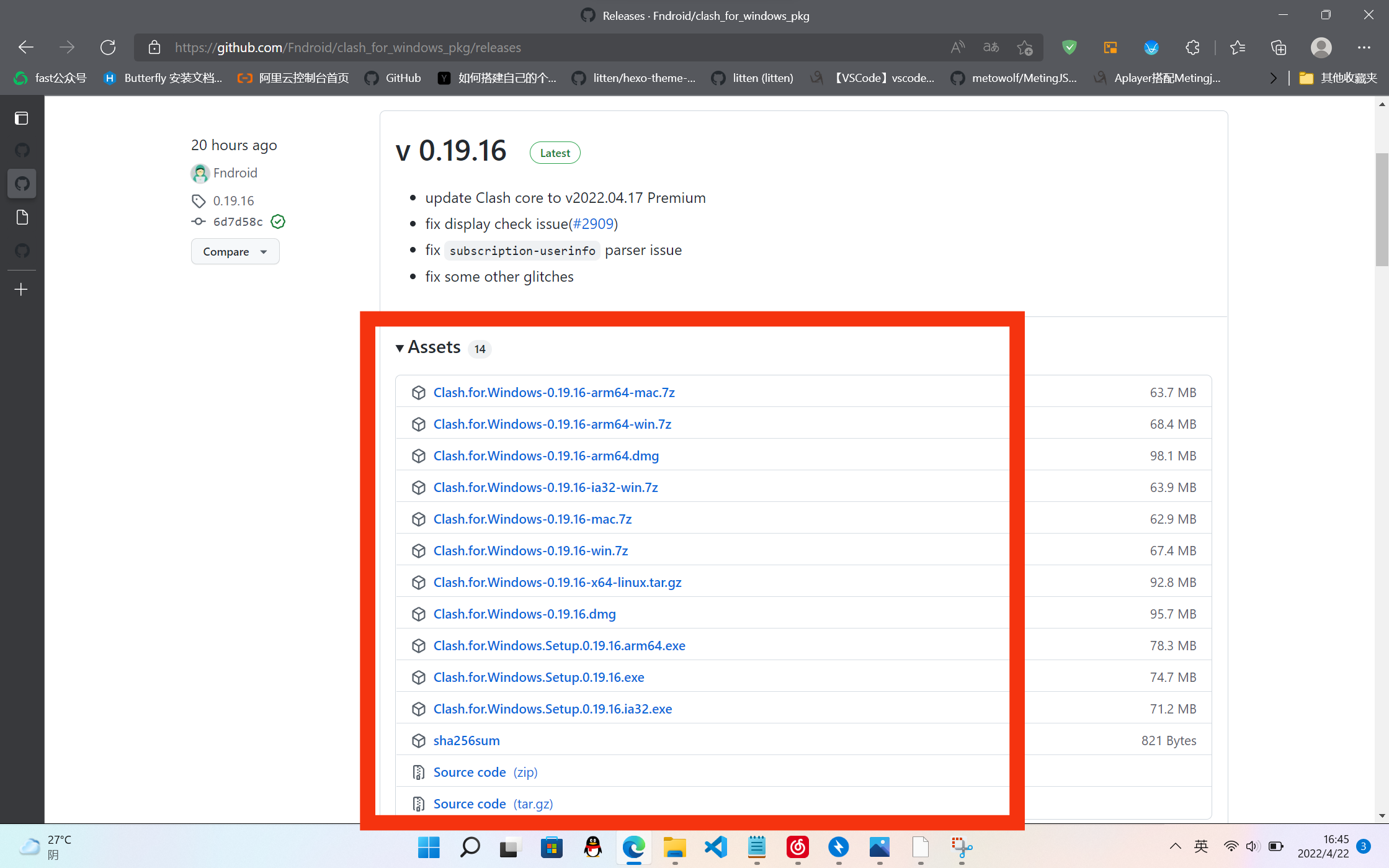Click the Fndroid author link
1389x868 pixels.
[x=234, y=173]
